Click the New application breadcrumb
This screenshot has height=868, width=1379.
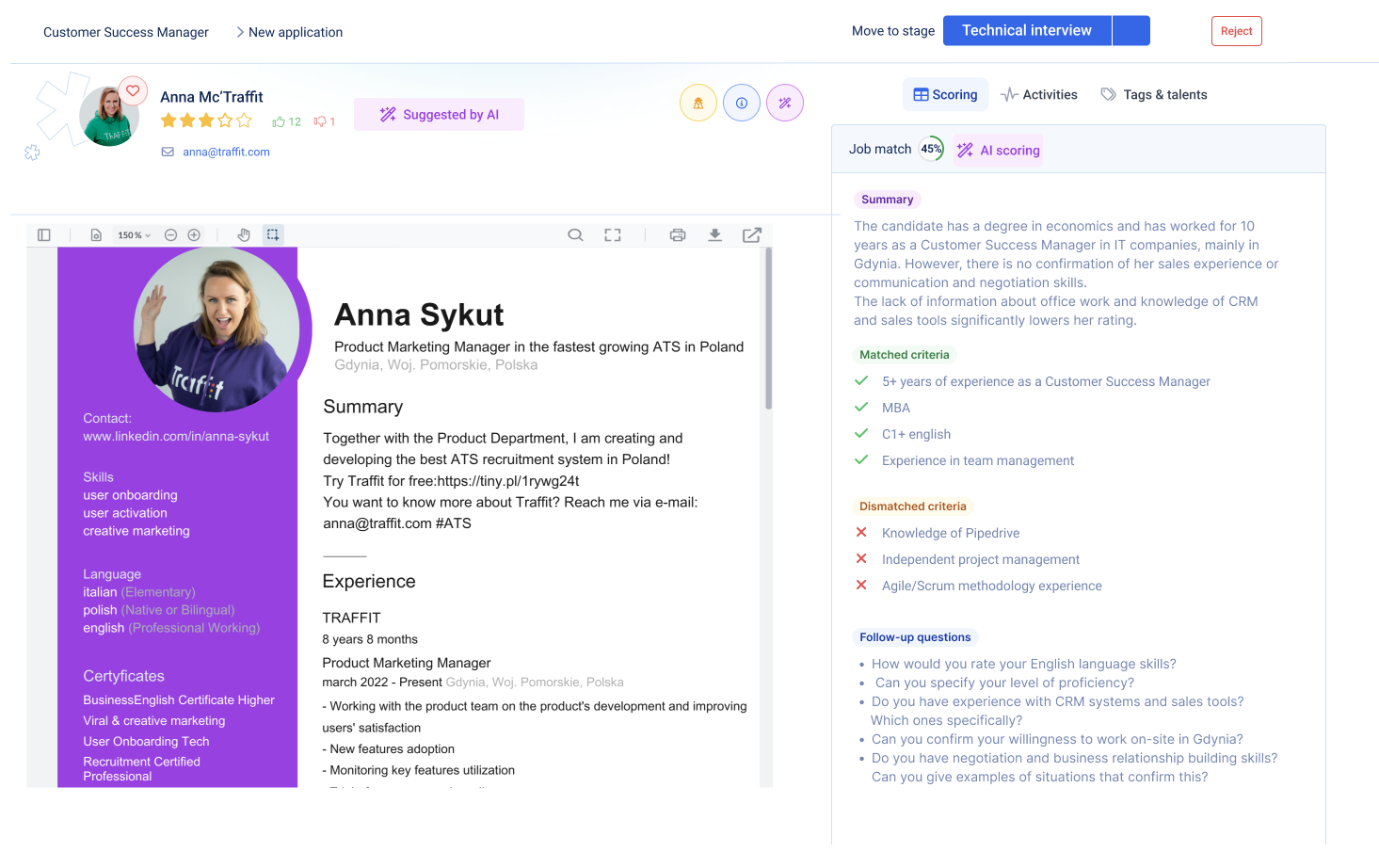point(296,32)
